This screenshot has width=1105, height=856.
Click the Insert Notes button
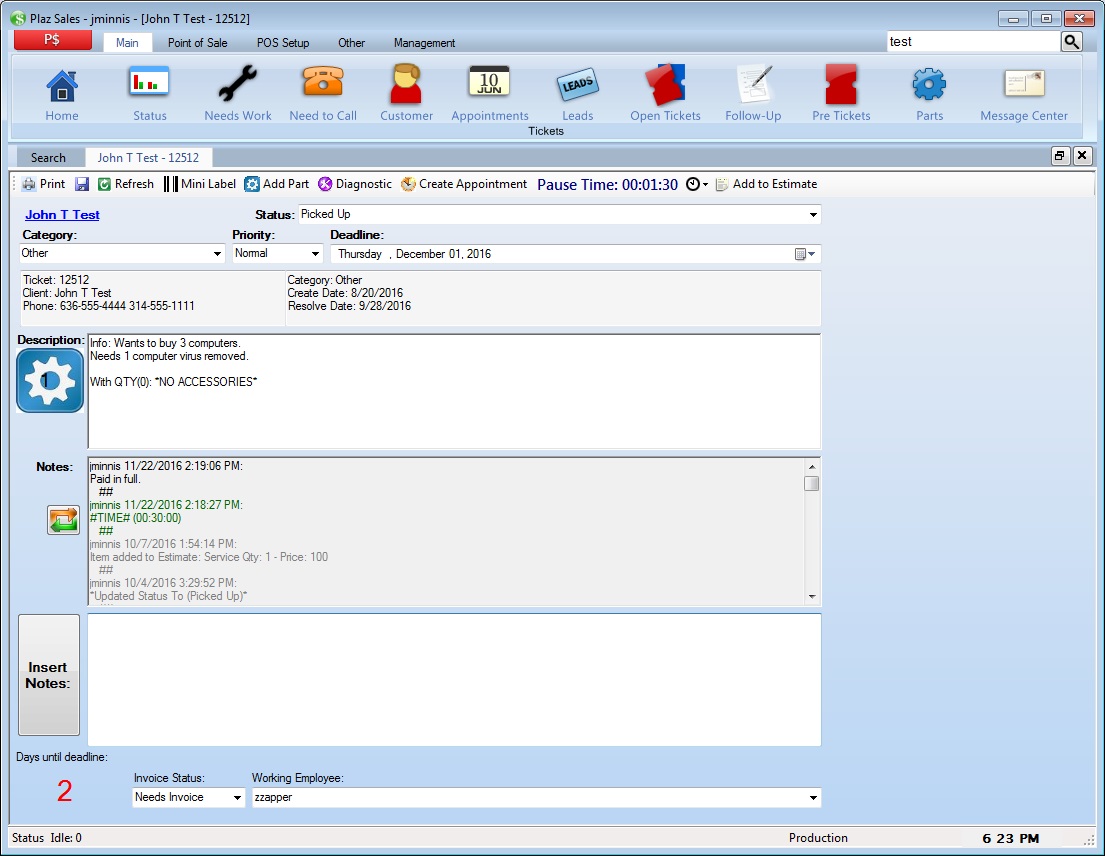[49, 675]
